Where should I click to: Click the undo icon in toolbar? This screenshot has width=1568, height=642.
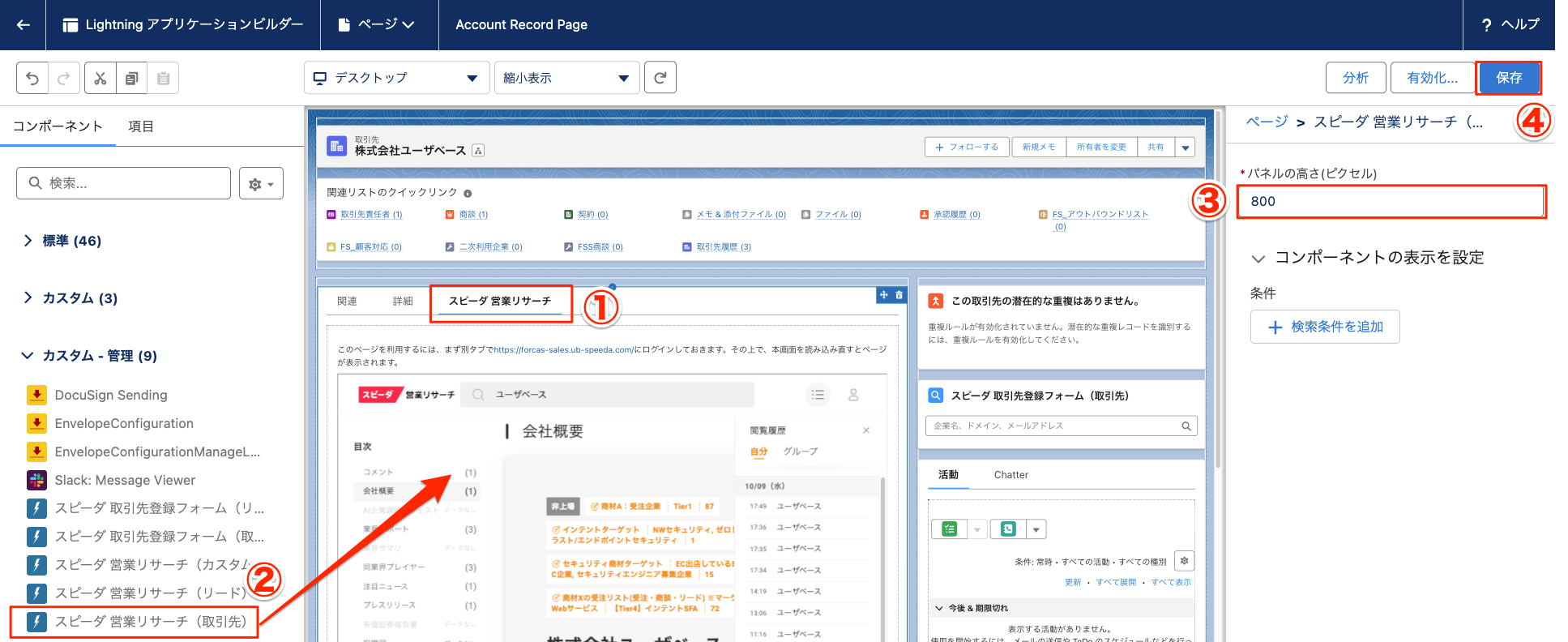click(32, 79)
